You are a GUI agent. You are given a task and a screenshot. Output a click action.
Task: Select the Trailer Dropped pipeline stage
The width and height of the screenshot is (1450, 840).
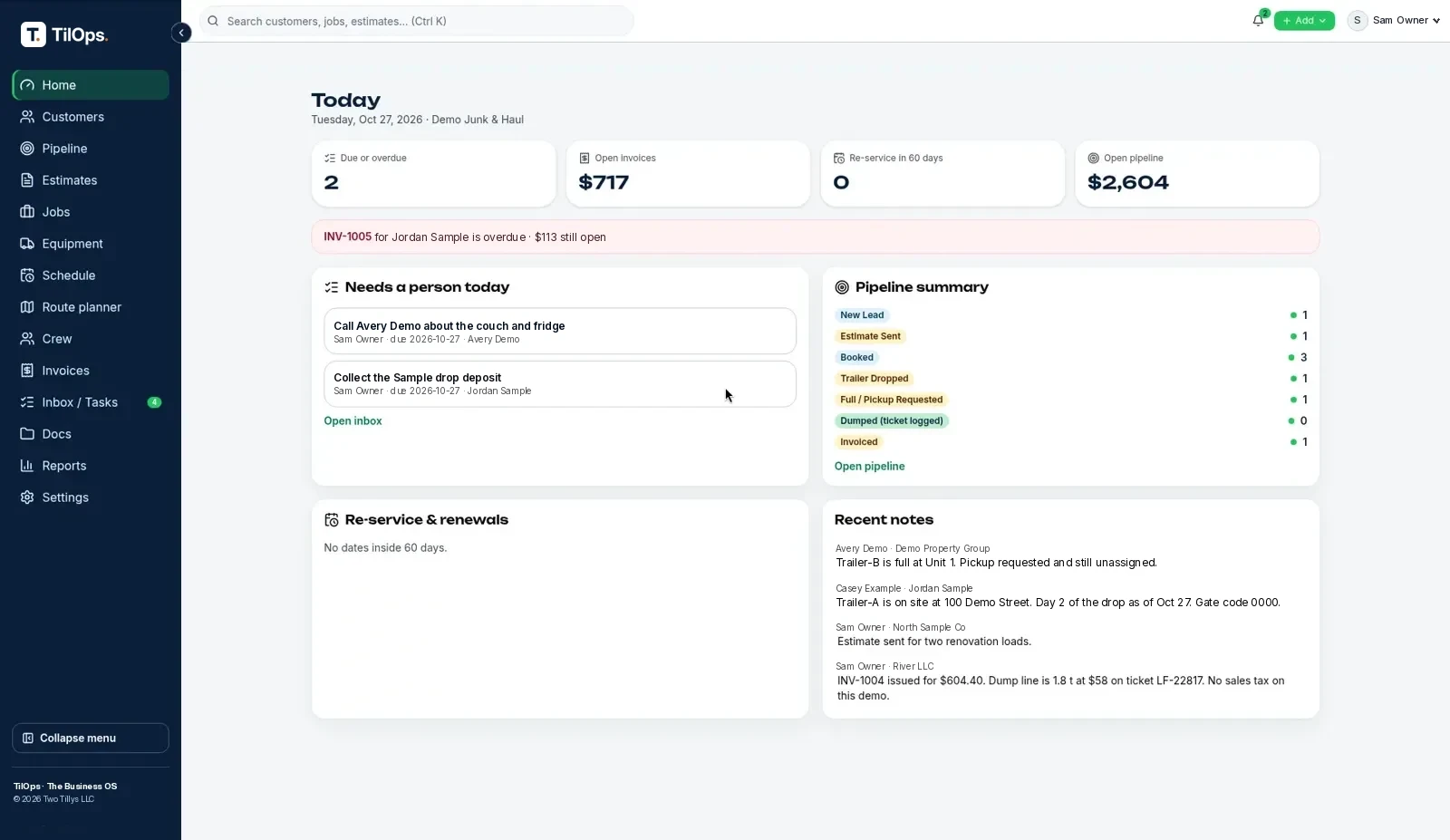pyautogui.click(x=874, y=379)
